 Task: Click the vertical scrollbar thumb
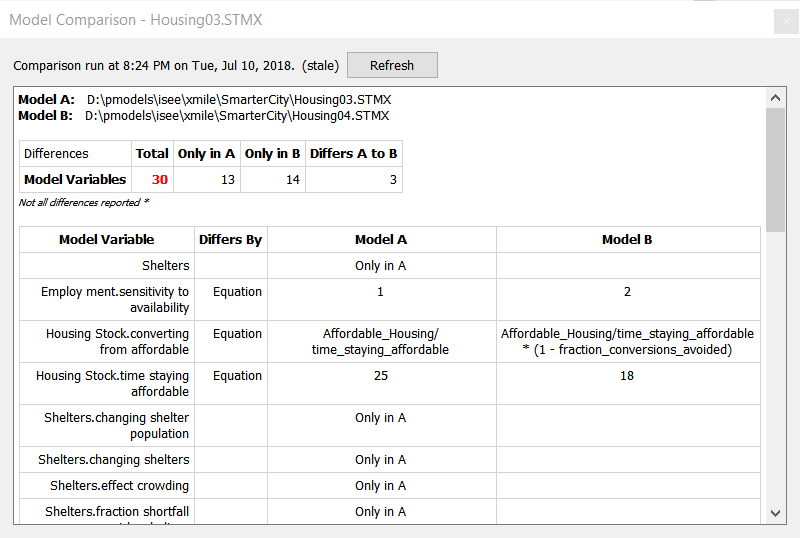[x=776, y=170]
